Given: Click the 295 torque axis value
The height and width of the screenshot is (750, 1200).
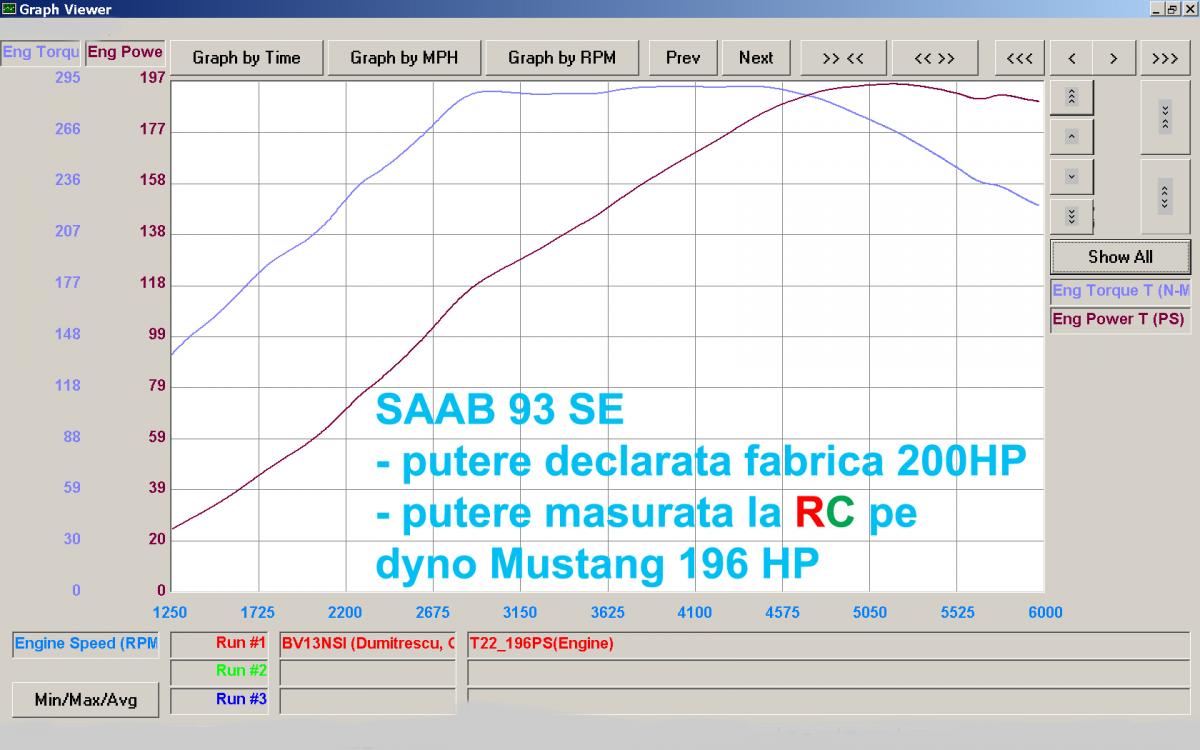Looking at the screenshot, I should tap(68, 78).
